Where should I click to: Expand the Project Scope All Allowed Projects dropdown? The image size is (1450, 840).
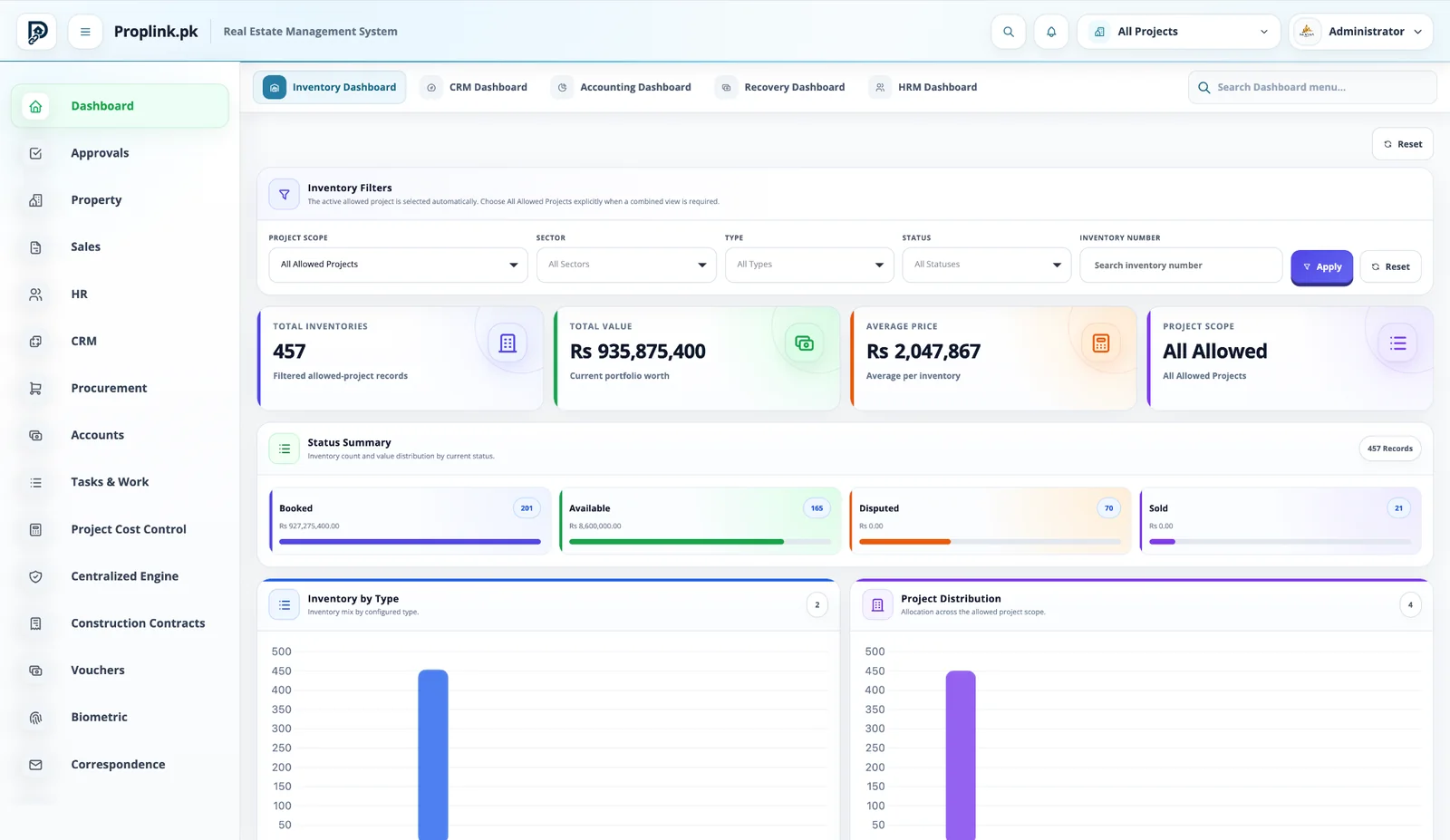click(398, 265)
